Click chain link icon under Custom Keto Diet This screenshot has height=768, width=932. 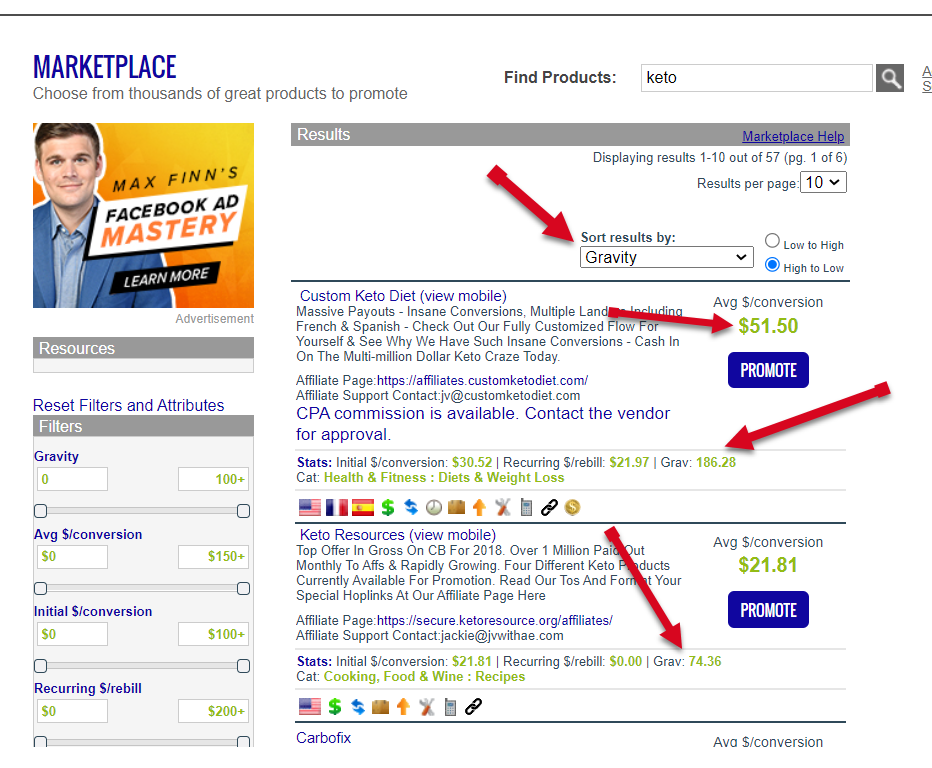coord(549,507)
